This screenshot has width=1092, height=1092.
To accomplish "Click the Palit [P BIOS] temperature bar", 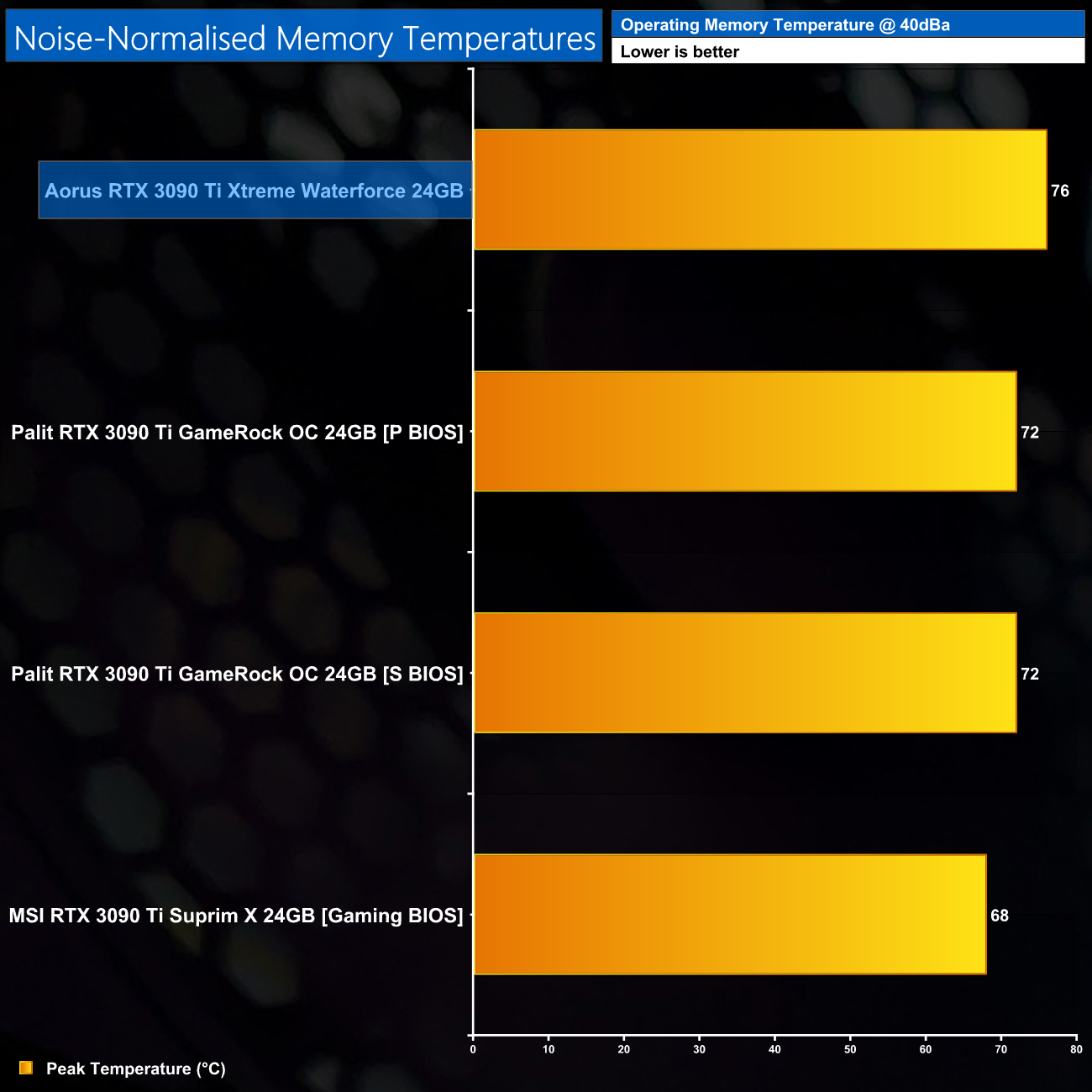I will coord(745,432).
